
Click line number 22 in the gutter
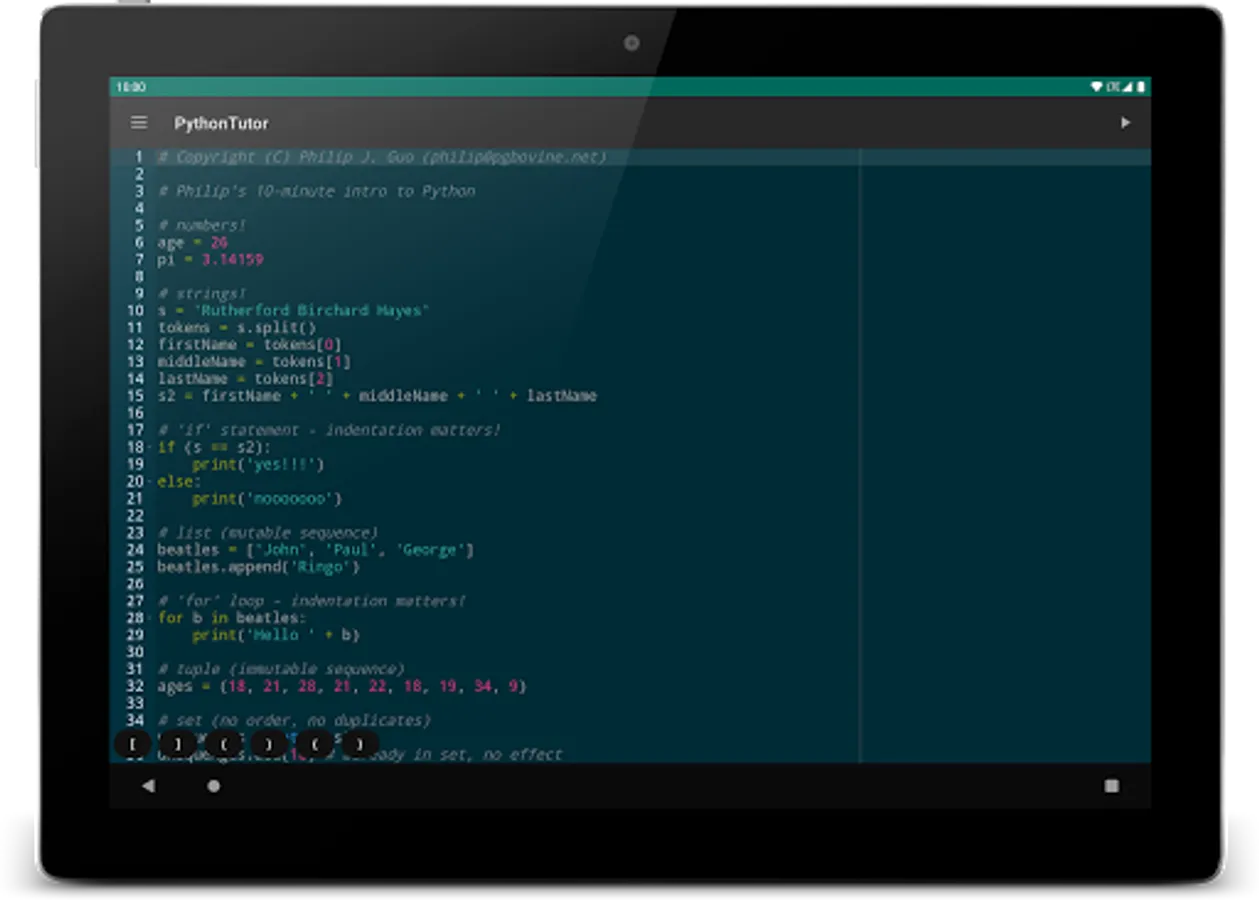[x=136, y=515]
